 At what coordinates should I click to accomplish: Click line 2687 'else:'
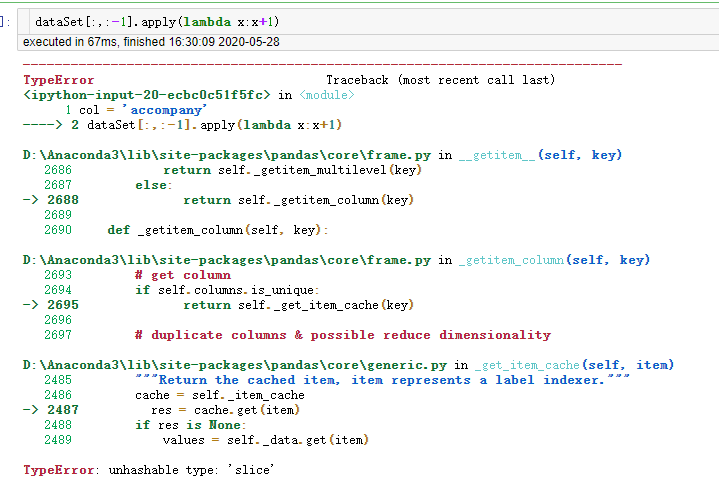[x=108, y=185]
